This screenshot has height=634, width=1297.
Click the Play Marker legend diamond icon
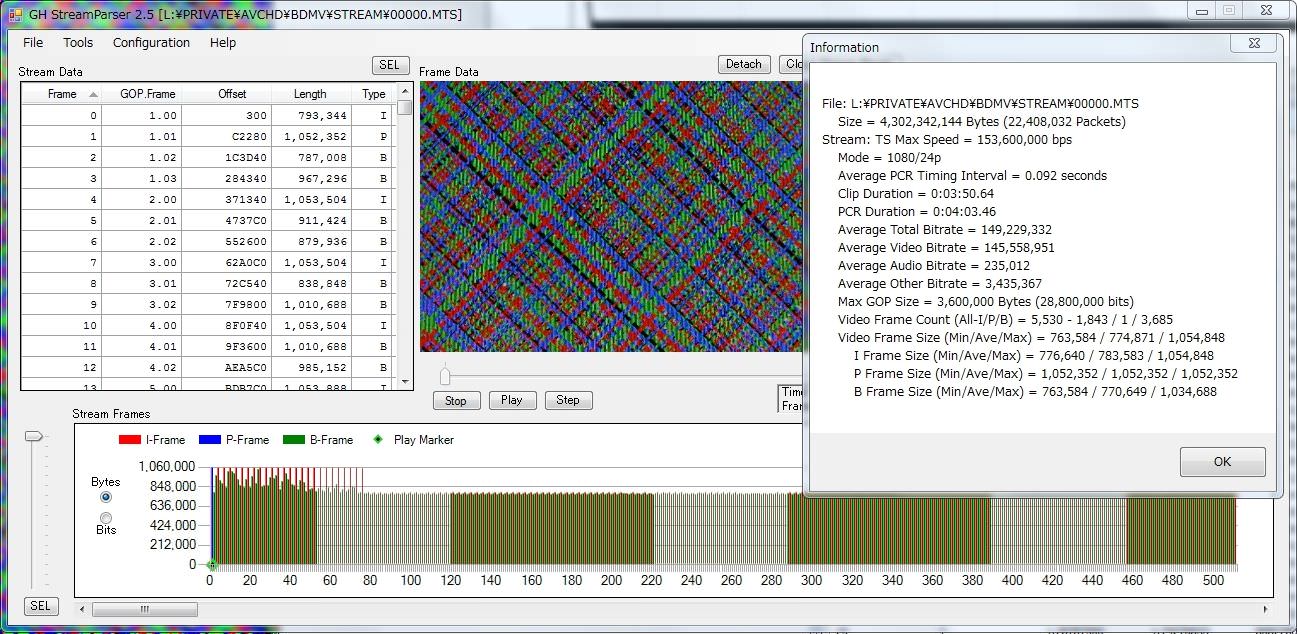(x=378, y=440)
